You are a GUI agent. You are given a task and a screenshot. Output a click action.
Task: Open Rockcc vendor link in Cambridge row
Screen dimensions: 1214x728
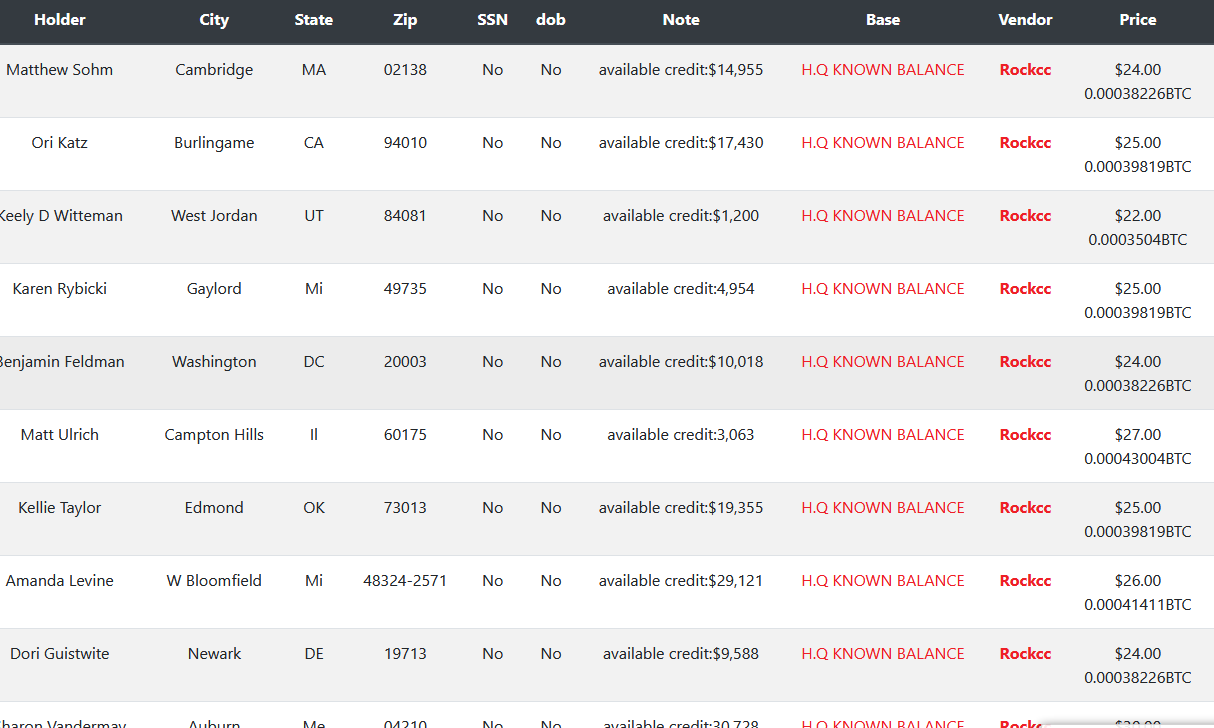1025,70
